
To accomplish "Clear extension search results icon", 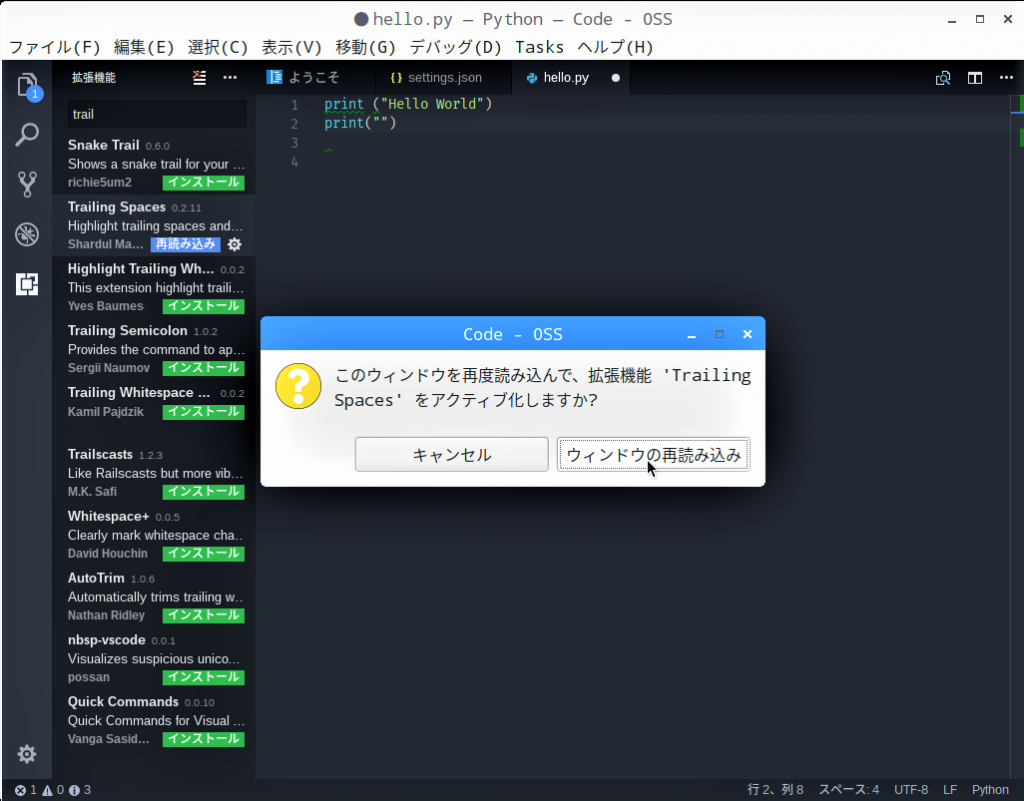I will tap(199, 78).
